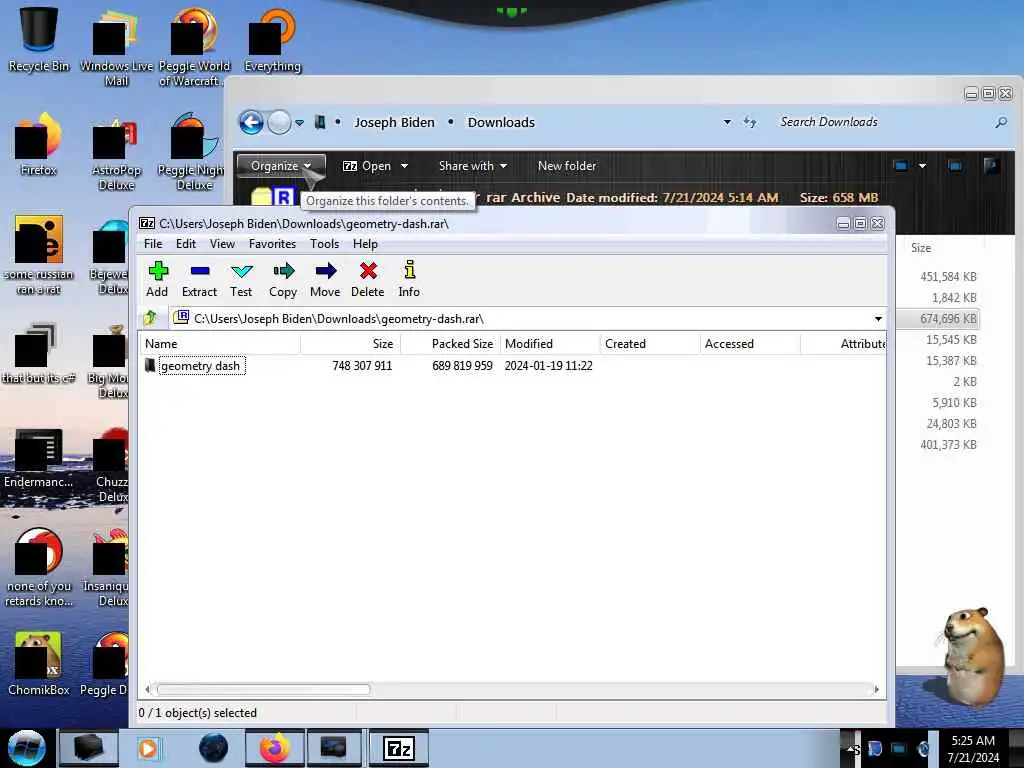This screenshot has width=1024, height=768.
Task: Open the Everything desktop shortcut
Action: (272, 39)
